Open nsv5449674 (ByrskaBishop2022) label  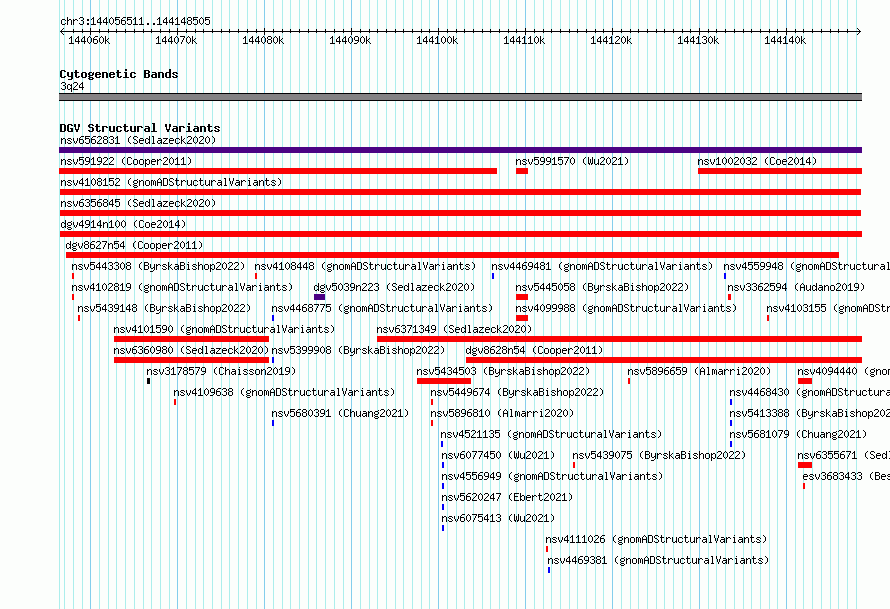[517, 392]
